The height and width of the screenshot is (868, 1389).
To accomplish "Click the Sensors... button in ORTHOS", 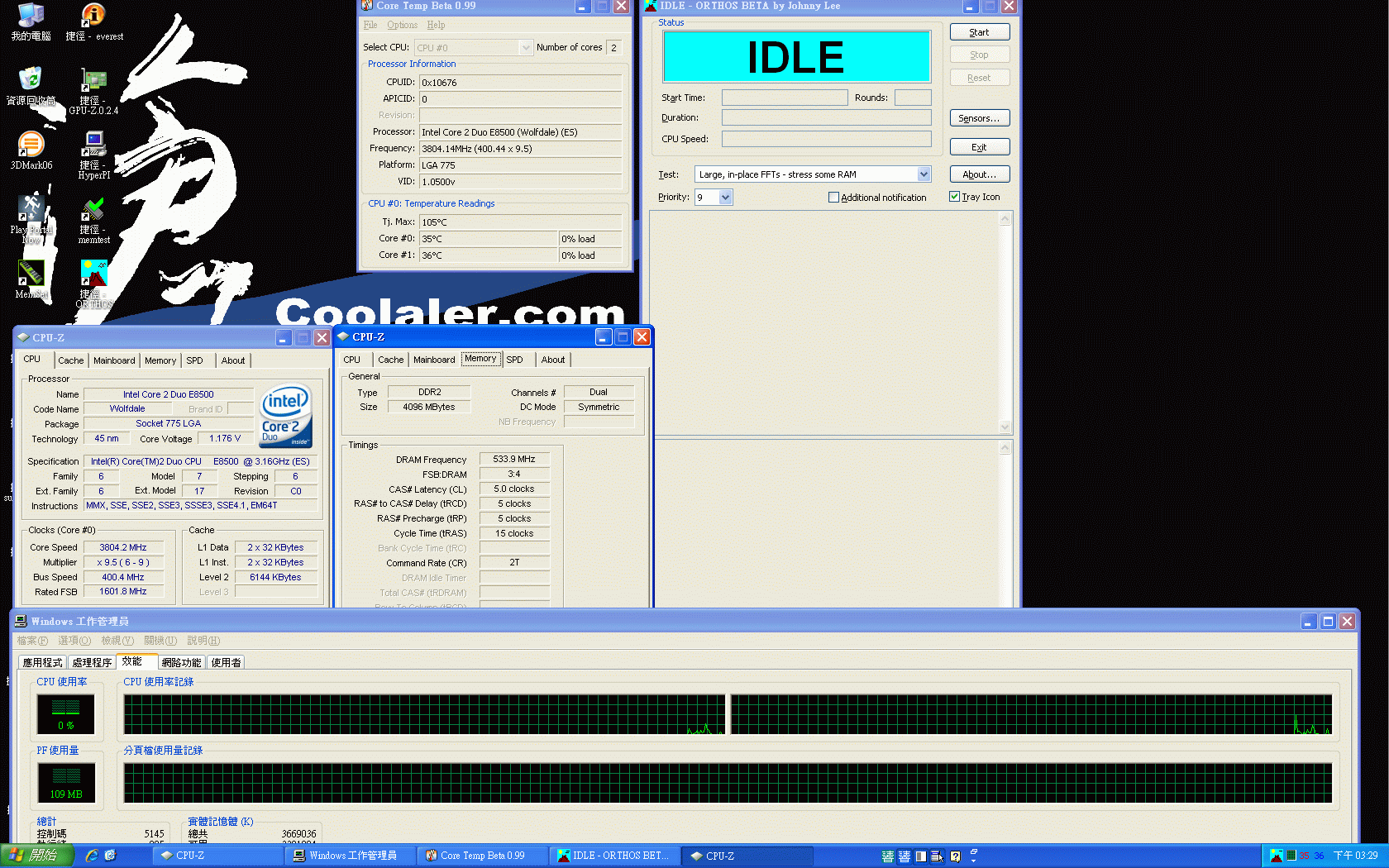I will point(980,118).
